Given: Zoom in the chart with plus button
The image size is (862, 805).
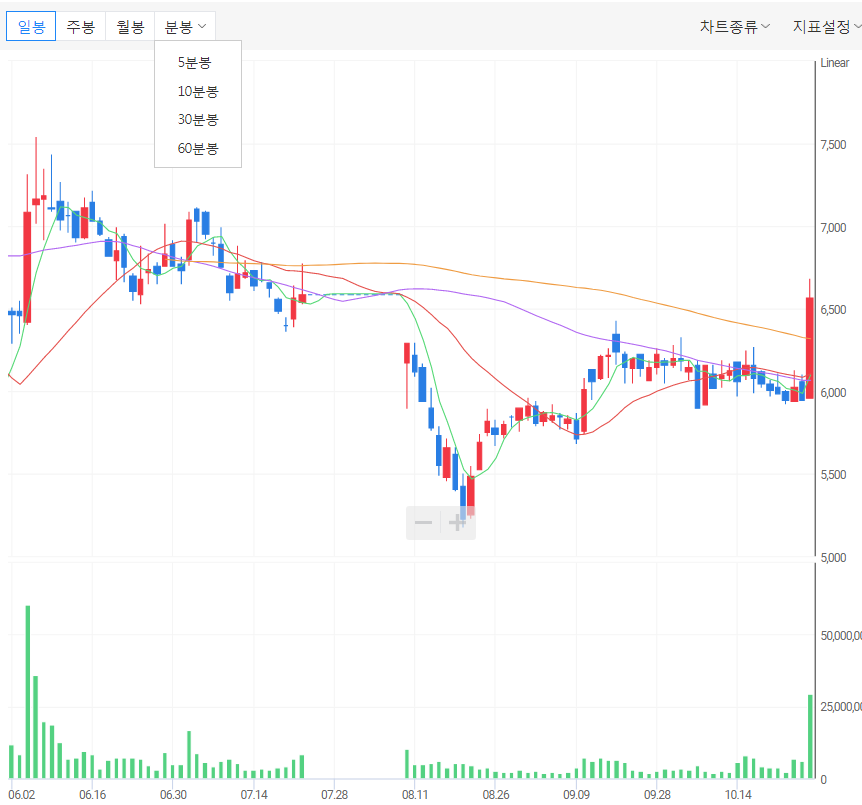Looking at the screenshot, I should point(457,522).
